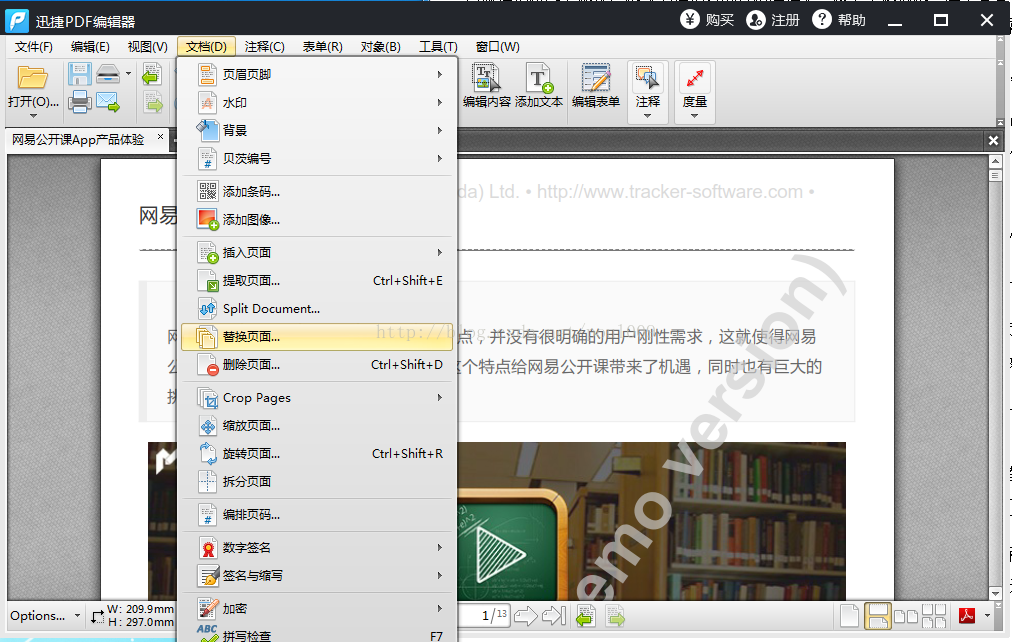Select 删除页面 in menu
The width and height of the screenshot is (1012, 642).
319,365
